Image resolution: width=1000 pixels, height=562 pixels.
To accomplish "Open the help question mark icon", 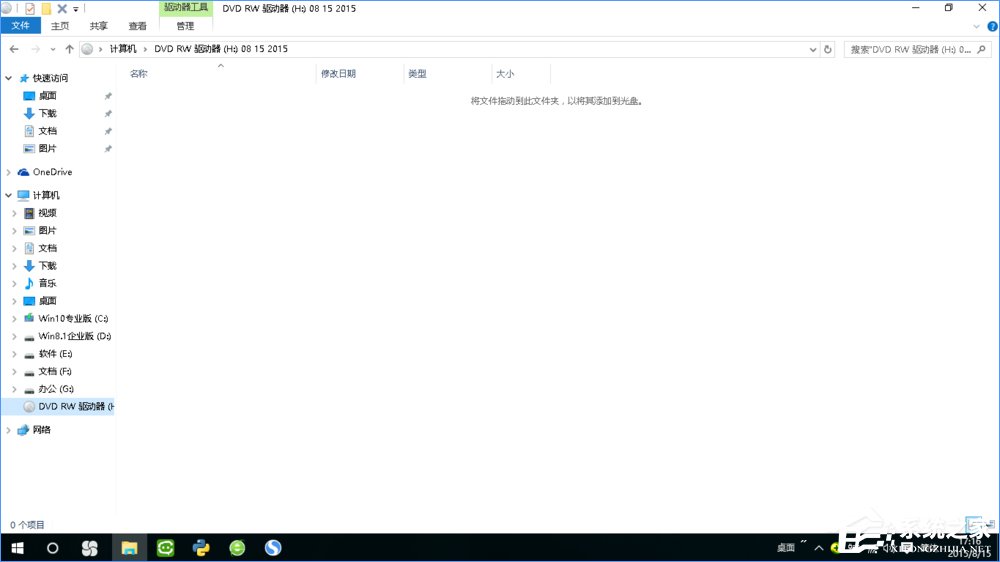I will point(992,27).
